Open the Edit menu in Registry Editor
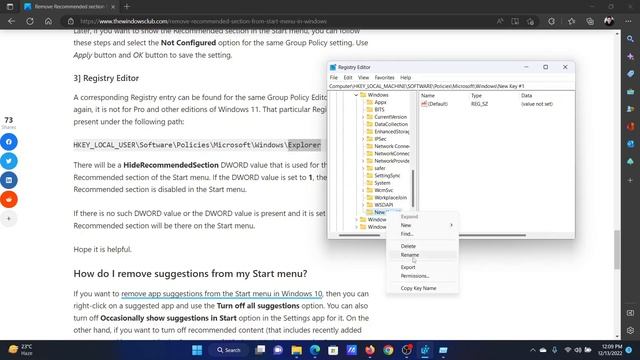The width and height of the screenshot is (640, 360). coord(348,78)
